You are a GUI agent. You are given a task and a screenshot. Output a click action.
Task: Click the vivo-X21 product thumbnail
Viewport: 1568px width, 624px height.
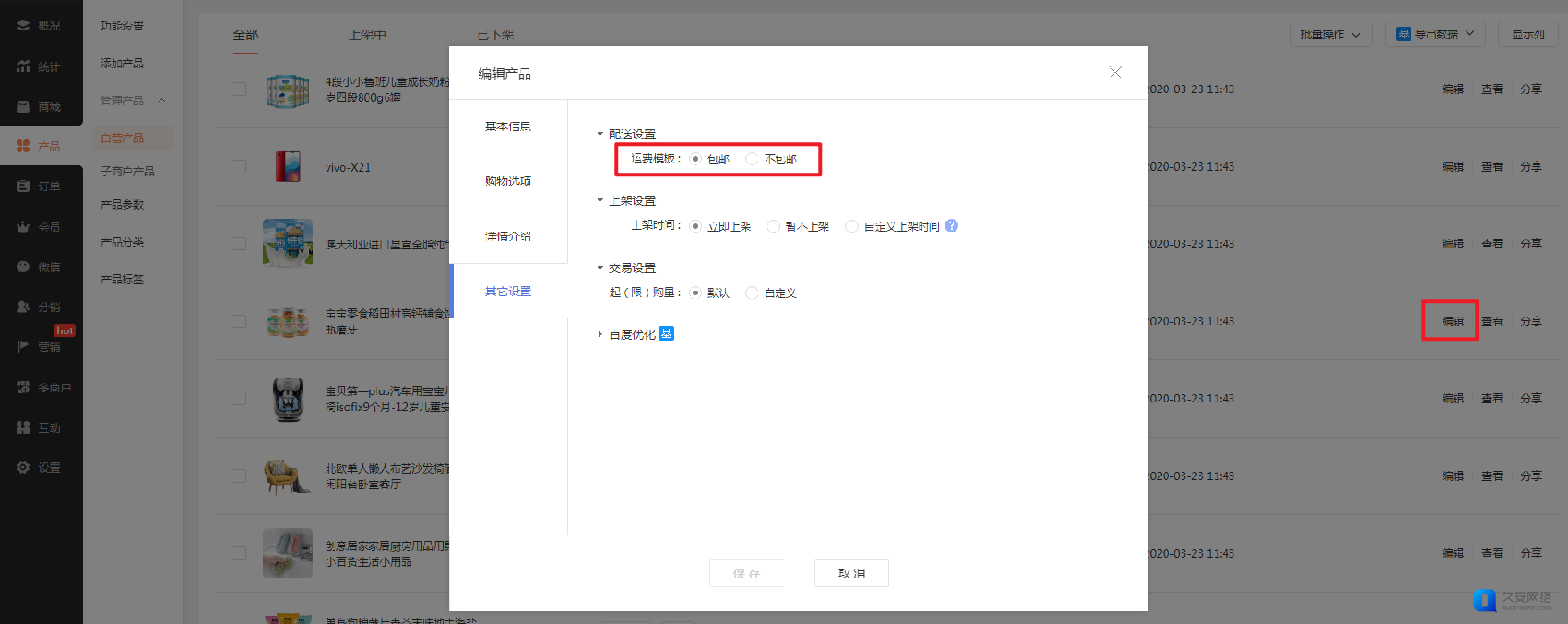pos(288,167)
